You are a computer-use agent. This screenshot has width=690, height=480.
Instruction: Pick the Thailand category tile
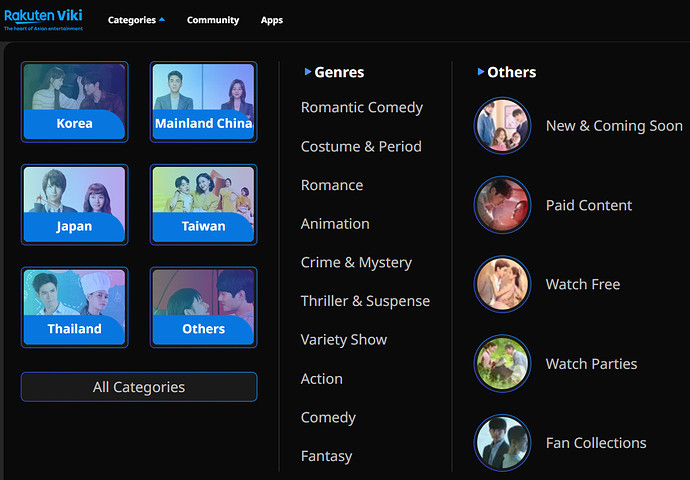click(x=74, y=306)
